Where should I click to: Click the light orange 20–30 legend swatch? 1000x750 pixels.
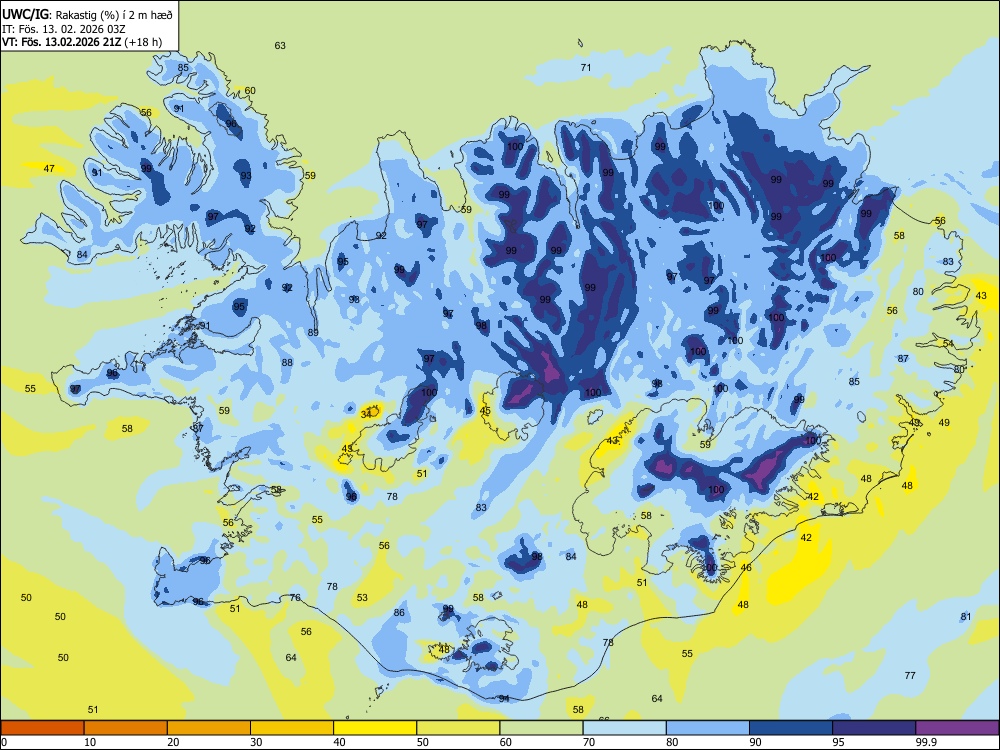209,728
